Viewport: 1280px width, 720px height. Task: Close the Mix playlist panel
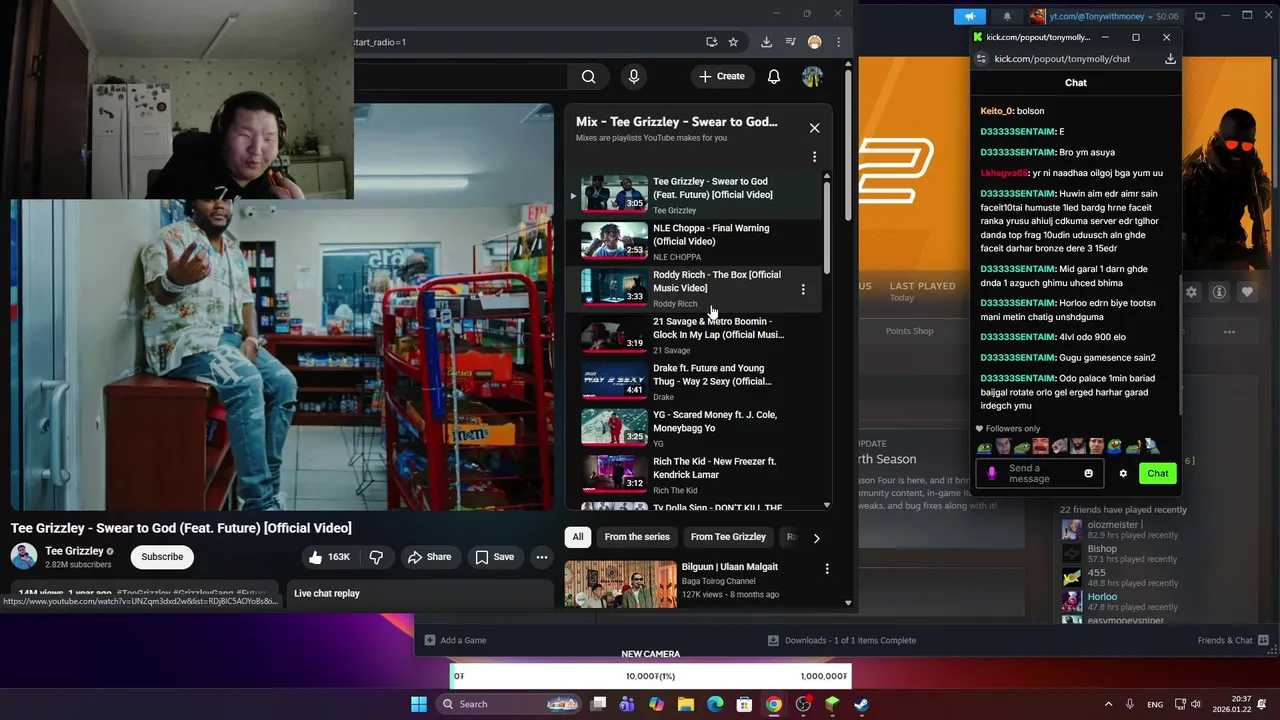point(814,128)
